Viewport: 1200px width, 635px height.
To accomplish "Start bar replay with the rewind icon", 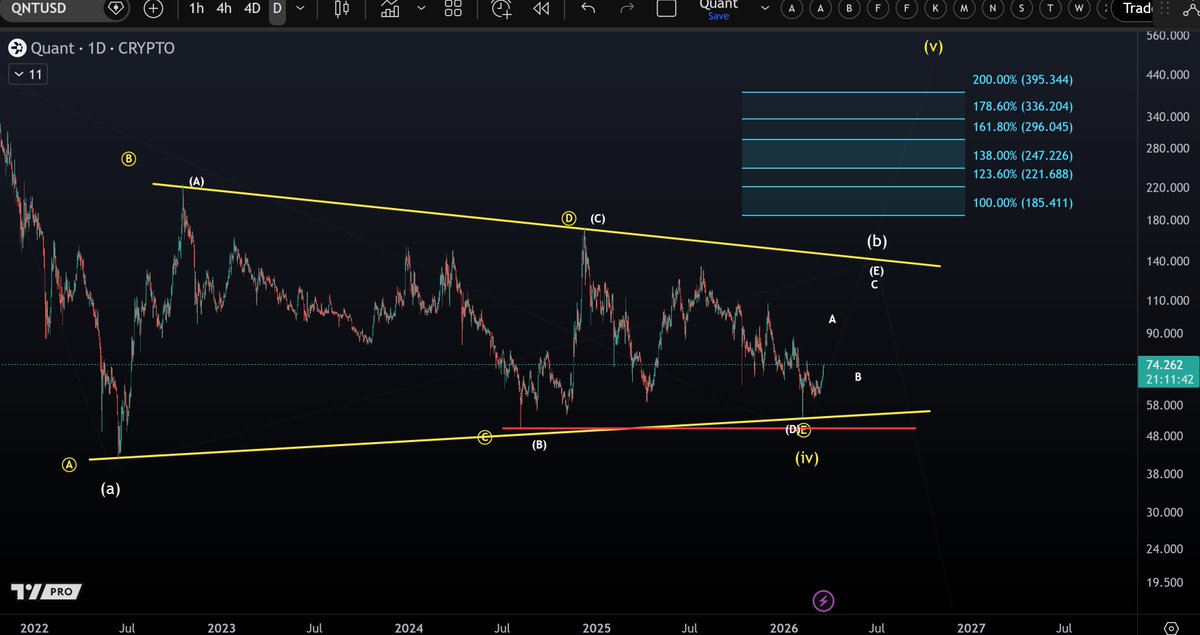I will (541, 8).
